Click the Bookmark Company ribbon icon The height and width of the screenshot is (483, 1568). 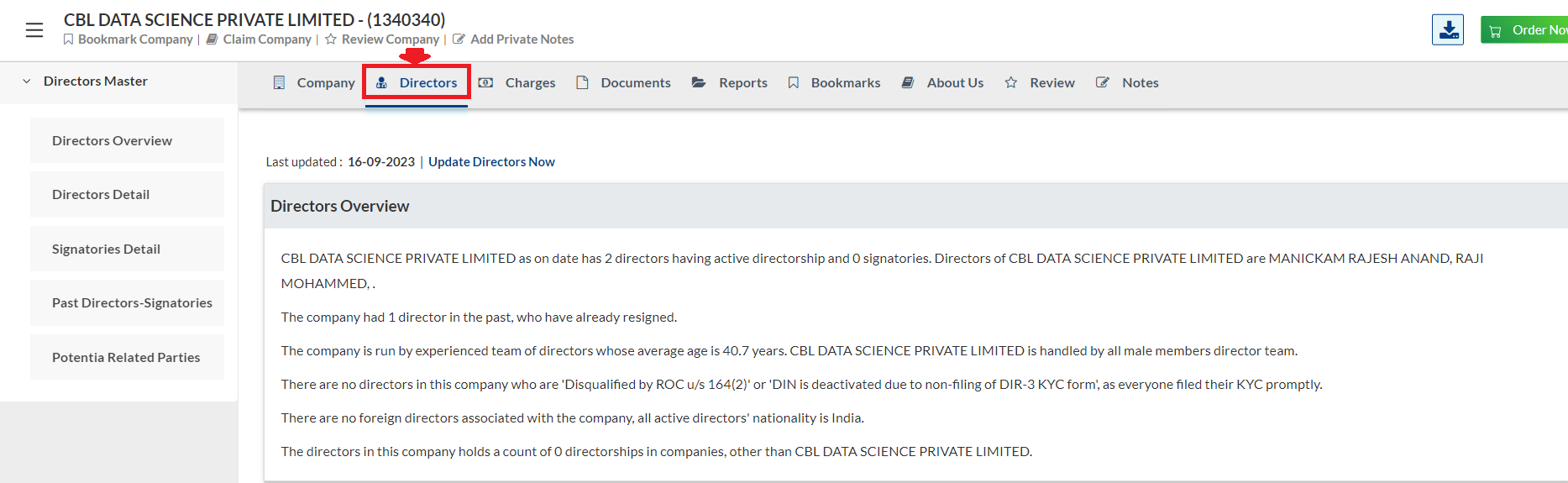68,39
